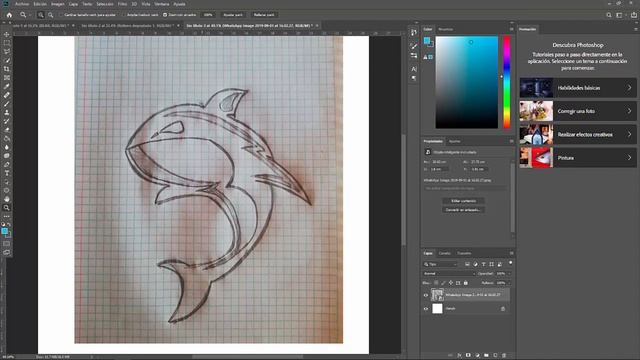Image resolution: width=640 pixels, height=360 pixels.
Task: Select the Lasso tool
Action: pyautogui.click(x=7, y=51)
